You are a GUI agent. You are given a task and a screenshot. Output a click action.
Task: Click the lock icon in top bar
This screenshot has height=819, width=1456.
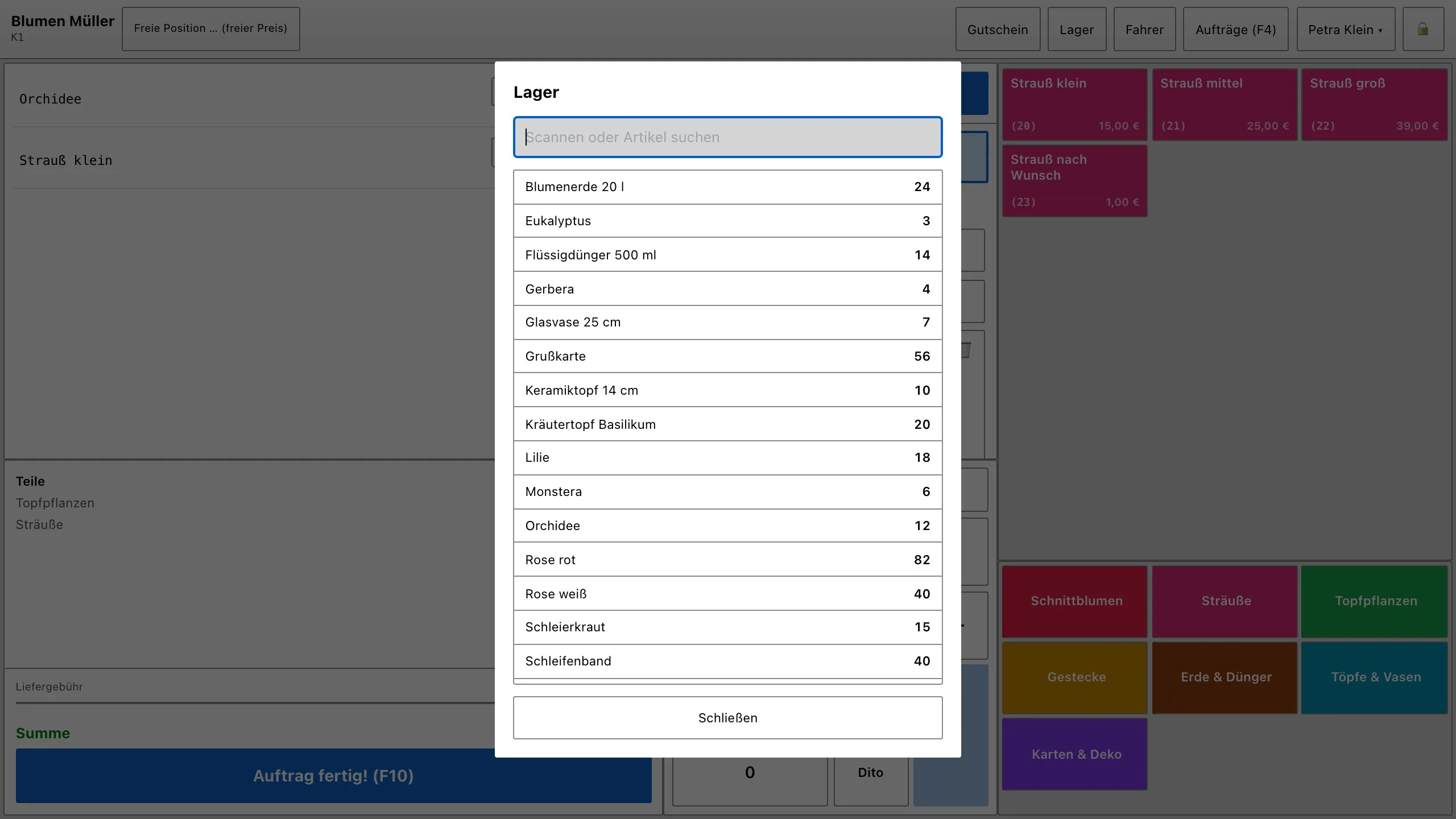click(x=1423, y=29)
